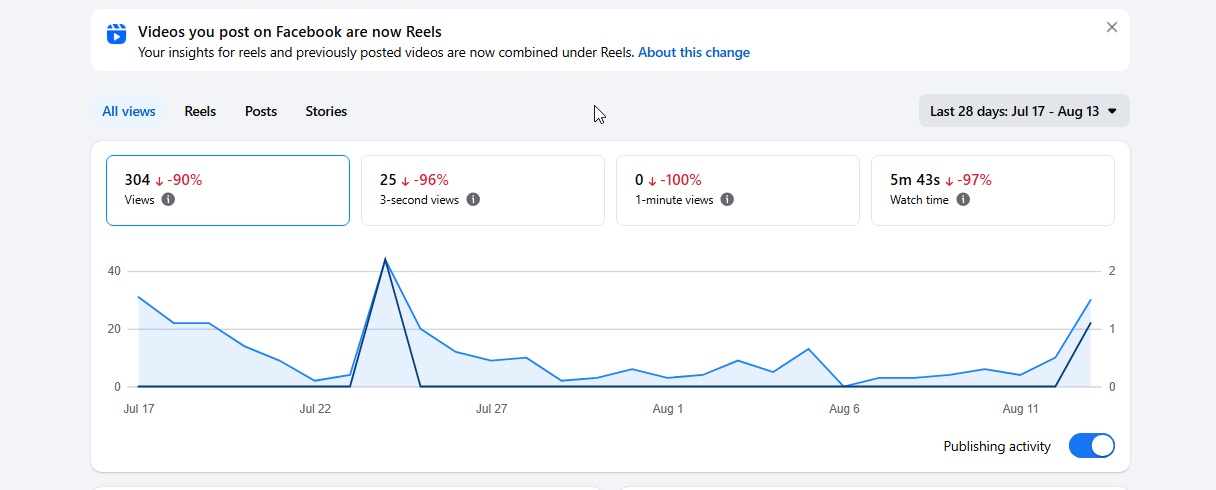Click the chart peak near Jul 24
This screenshot has height=490, width=1216.
[385, 259]
